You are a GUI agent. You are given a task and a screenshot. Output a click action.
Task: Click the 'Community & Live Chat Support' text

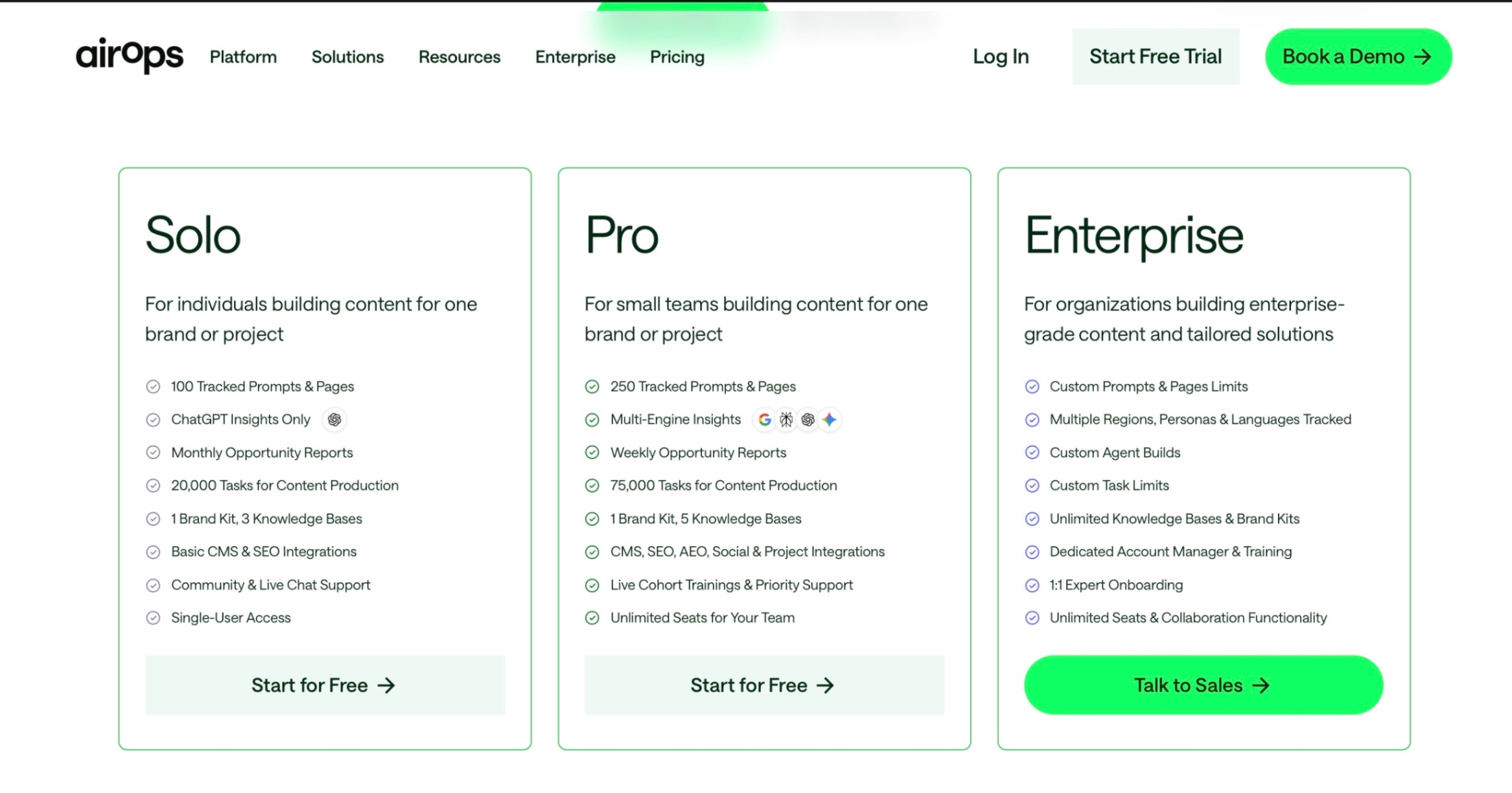pos(270,585)
